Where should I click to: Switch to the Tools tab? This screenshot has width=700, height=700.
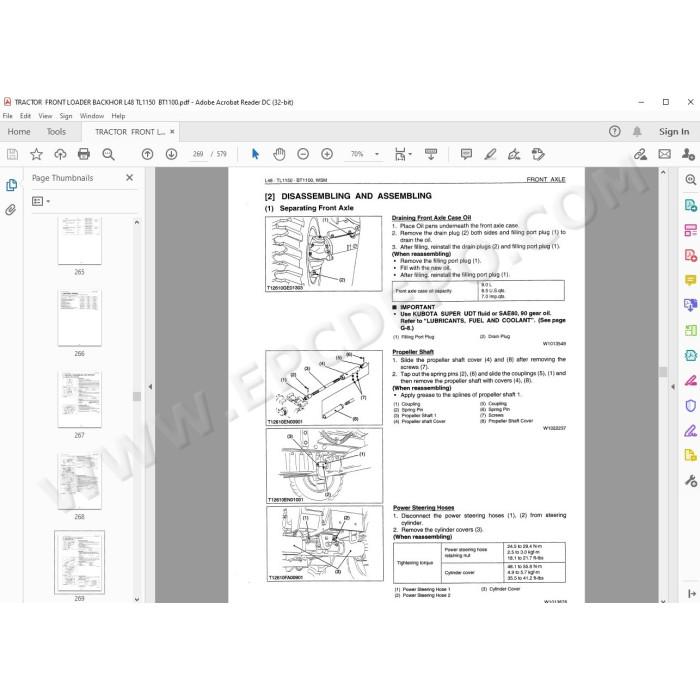tap(56, 132)
